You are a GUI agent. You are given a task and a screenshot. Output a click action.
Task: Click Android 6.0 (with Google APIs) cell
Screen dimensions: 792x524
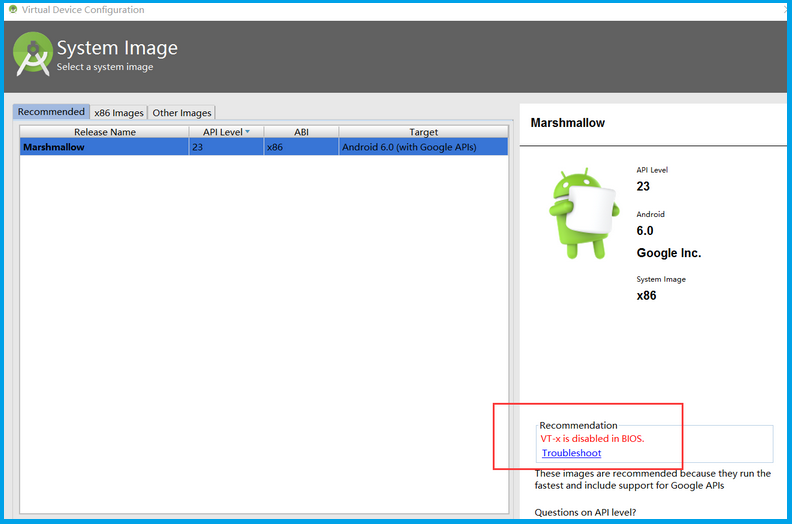point(423,147)
